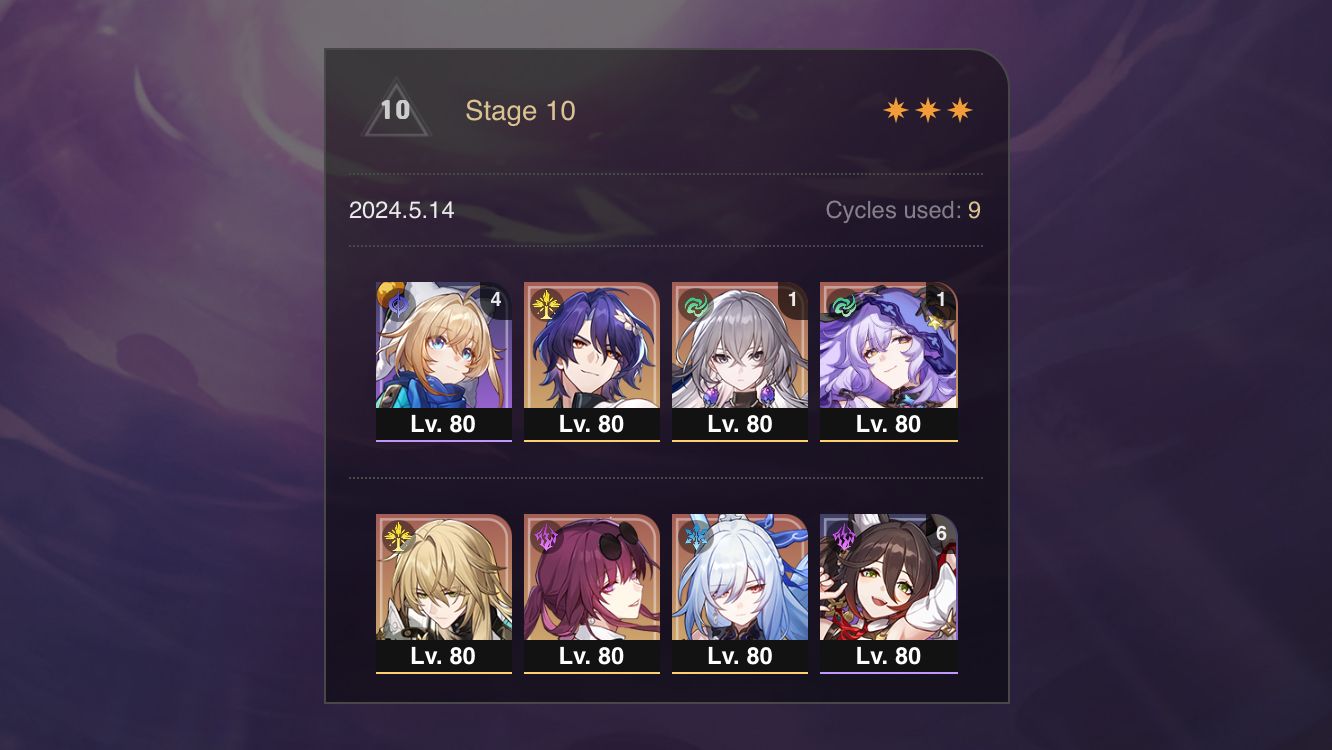Click the Stage 10 title text
Viewport: 1332px width, 750px height.
[520, 111]
